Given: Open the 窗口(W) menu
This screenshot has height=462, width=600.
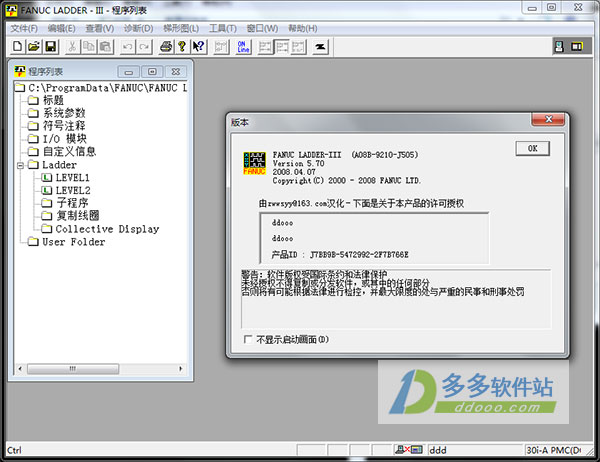Looking at the screenshot, I should 262,28.
